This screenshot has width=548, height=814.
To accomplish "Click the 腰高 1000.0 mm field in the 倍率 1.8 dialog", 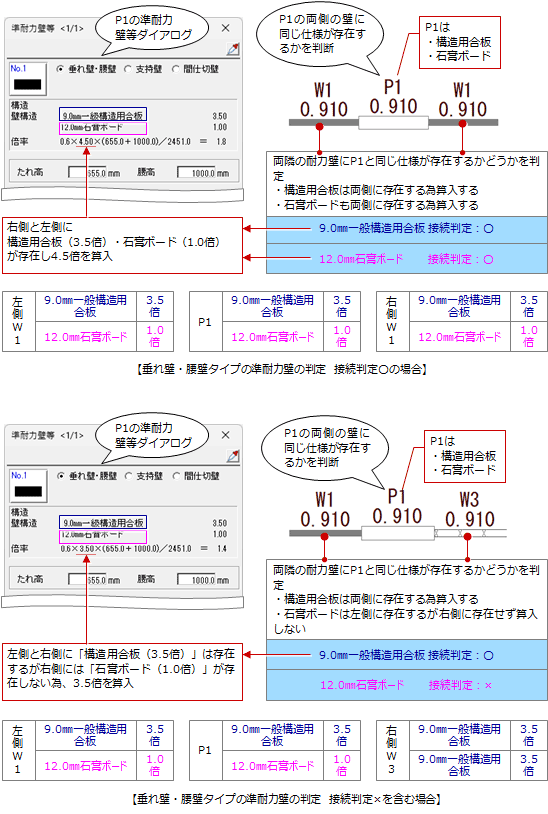I will coord(203,172).
